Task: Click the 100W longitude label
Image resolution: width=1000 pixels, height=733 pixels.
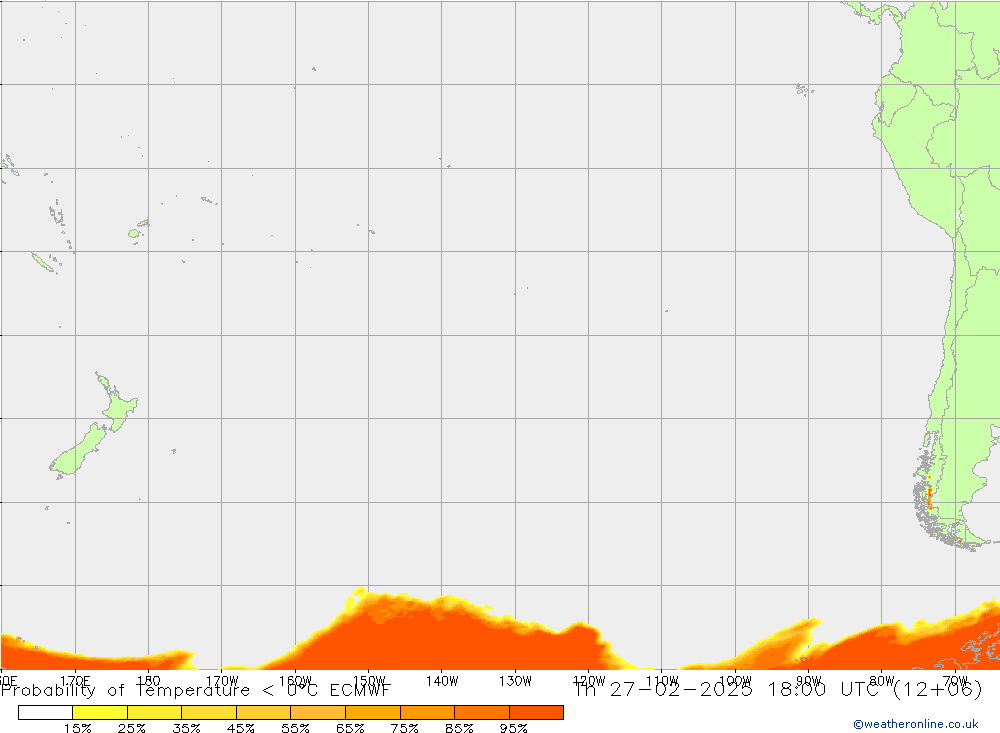Action: 735,681
